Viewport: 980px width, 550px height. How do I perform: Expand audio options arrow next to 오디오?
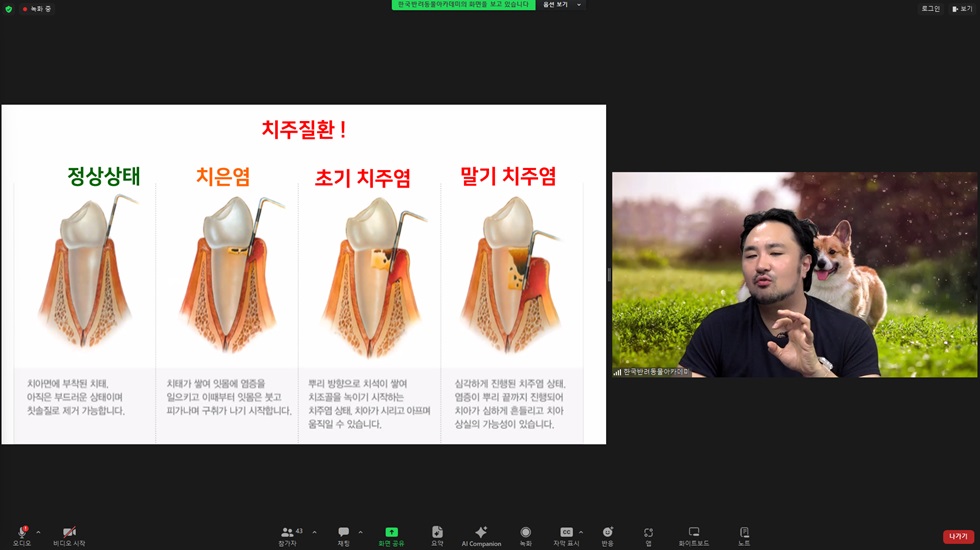(38, 532)
